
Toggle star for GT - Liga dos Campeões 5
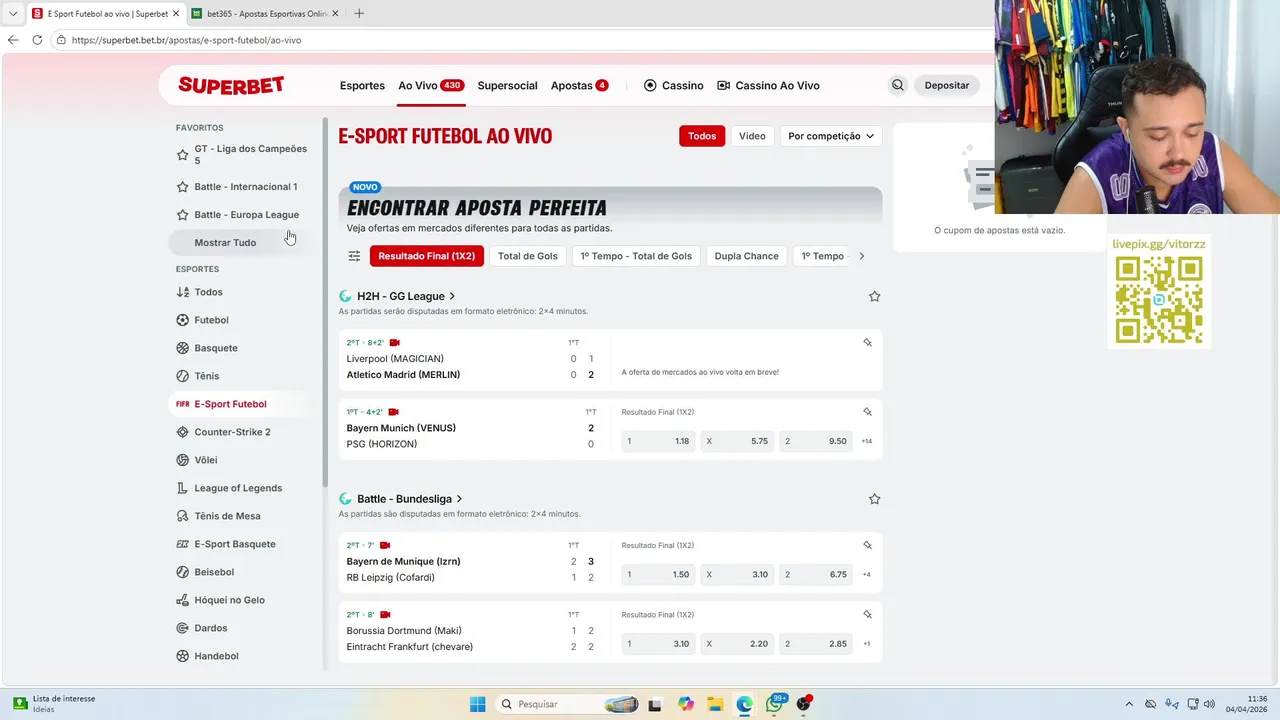[182, 155]
